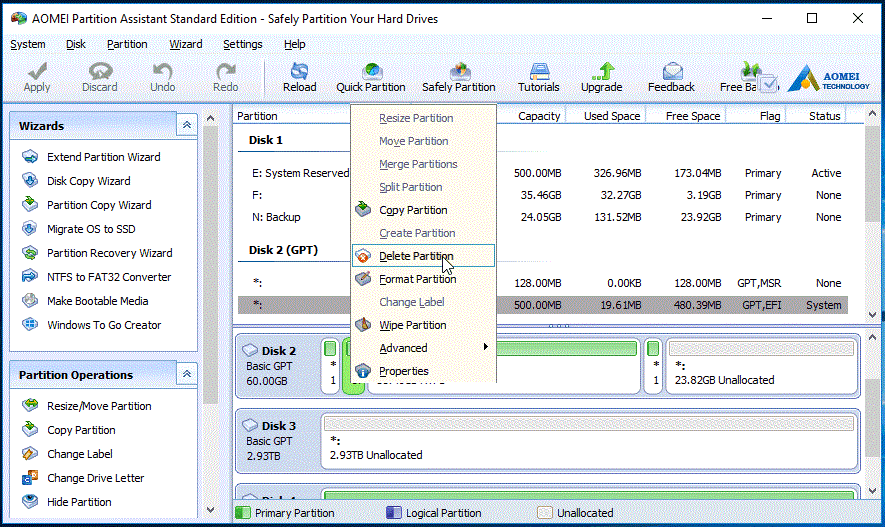Click the AOMEI Technology logo
885x527 pixels.
(x=829, y=80)
